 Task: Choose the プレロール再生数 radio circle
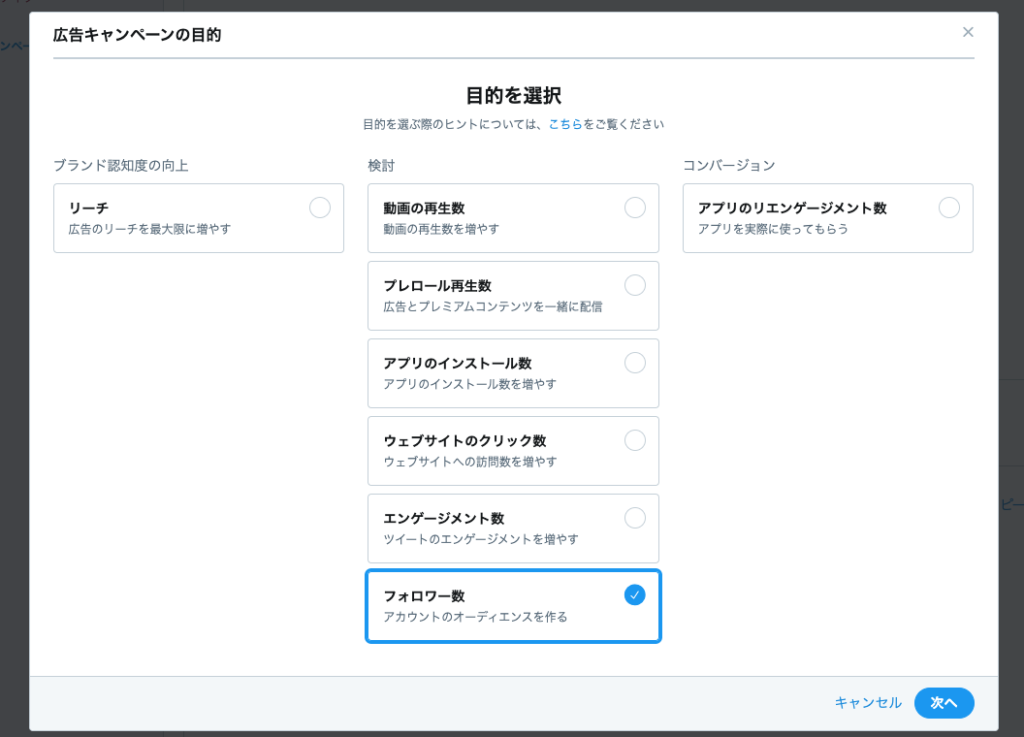coord(635,285)
